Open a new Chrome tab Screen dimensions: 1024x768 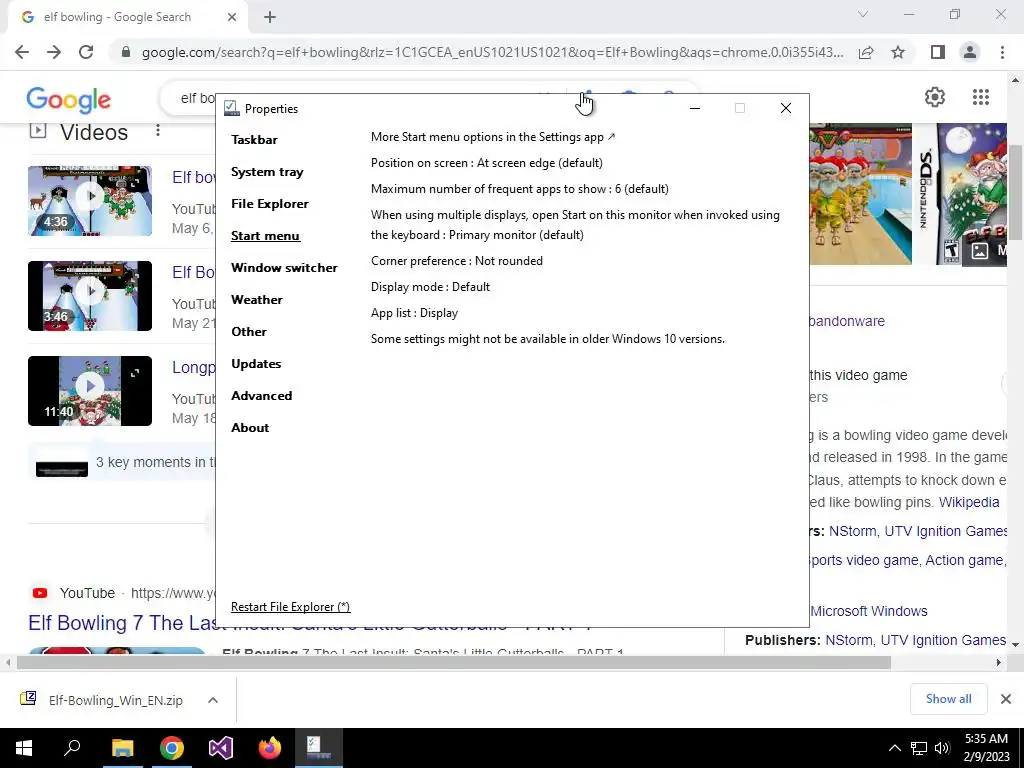(x=270, y=17)
